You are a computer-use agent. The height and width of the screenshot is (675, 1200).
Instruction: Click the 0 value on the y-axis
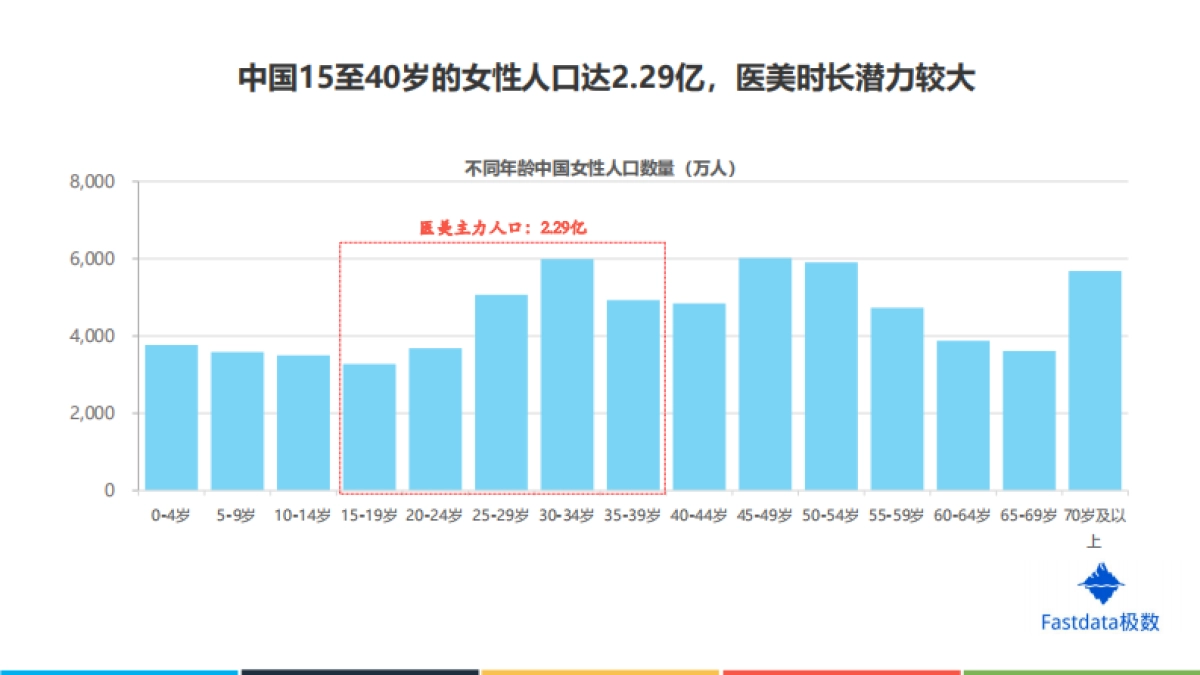tap(110, 489)
